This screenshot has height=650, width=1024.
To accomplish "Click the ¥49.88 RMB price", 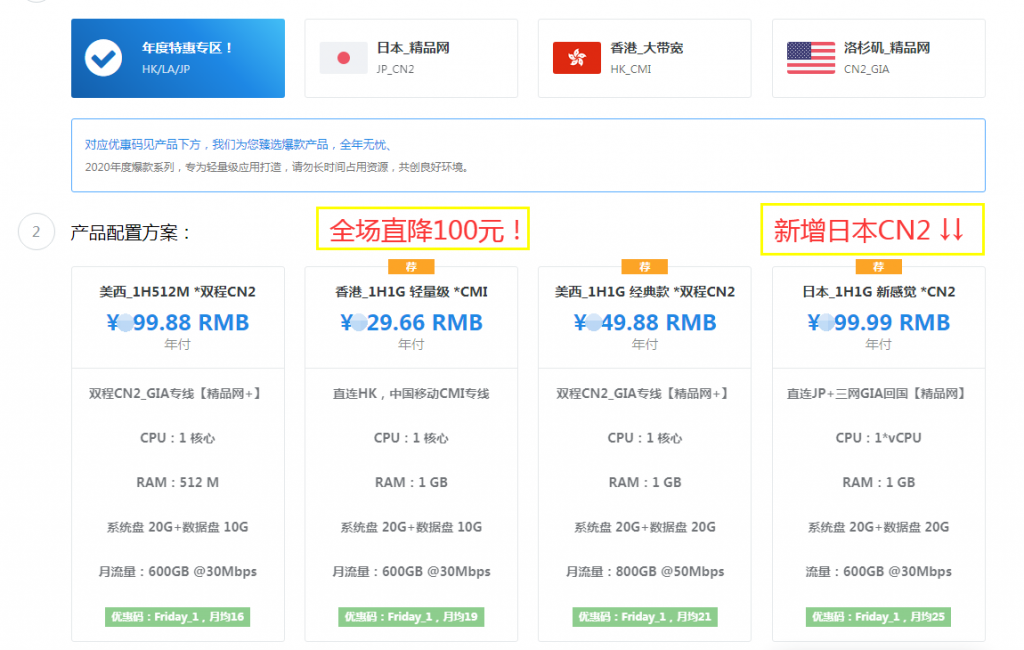I will tap(645, 323).
